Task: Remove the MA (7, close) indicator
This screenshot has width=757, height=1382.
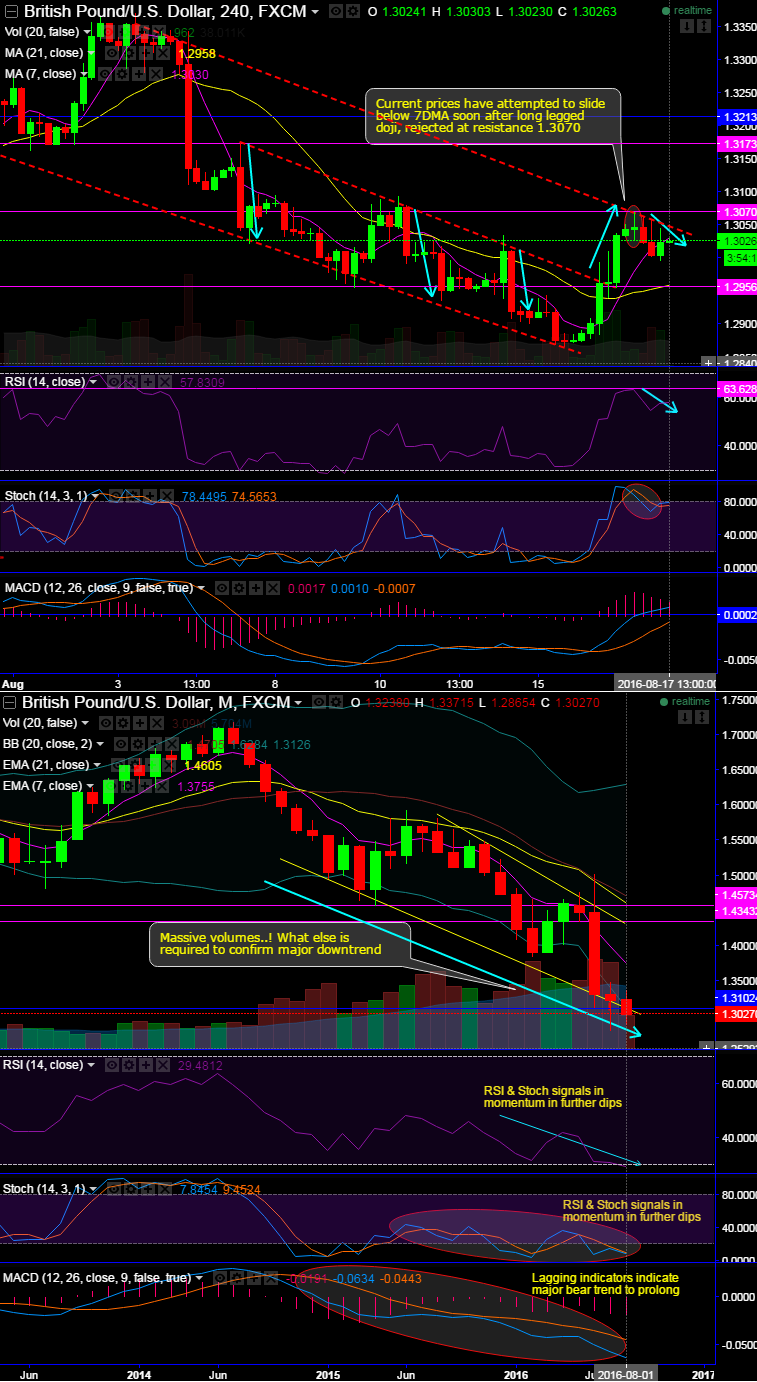Action: point(154,74)
